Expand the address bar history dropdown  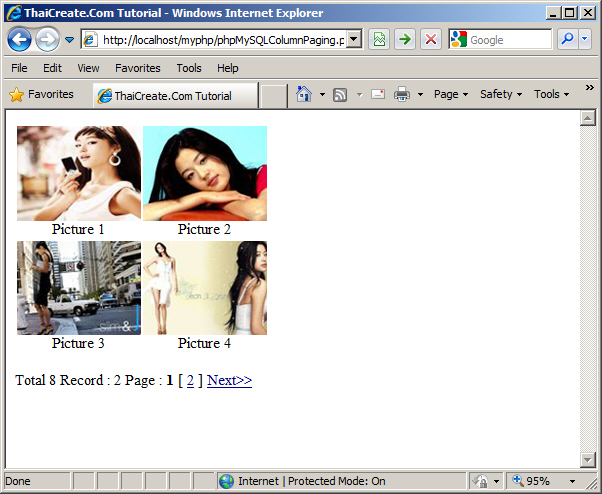pyautogui.click(x=354, y=40)
